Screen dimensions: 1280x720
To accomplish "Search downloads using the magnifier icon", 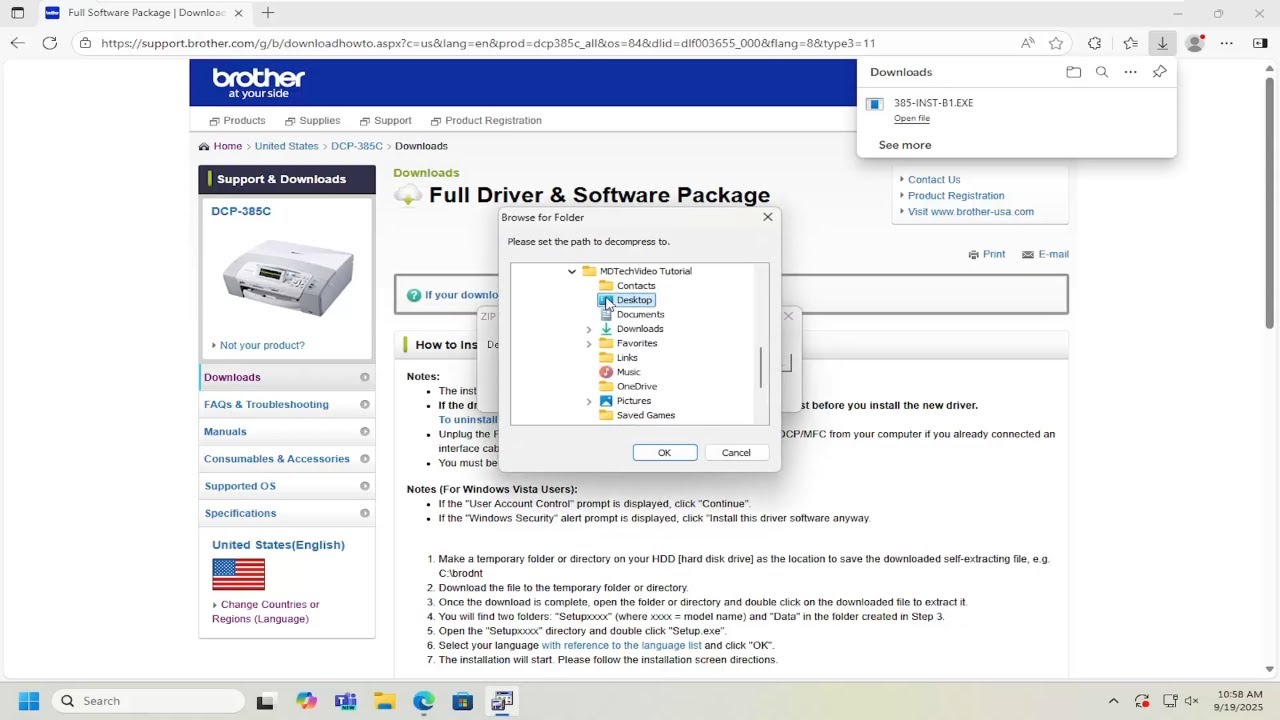I will coord(1102,72).
